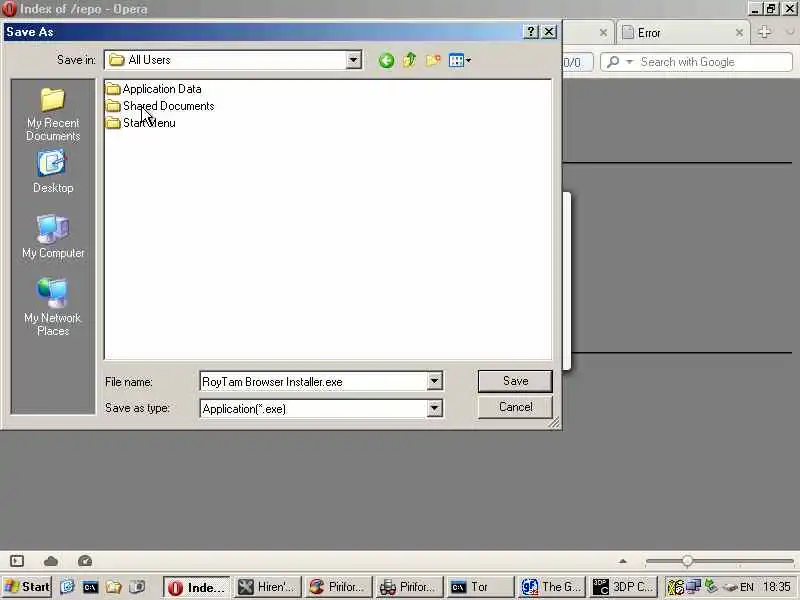Click the Search with Google field
800x600 pixels.
[714, 62]
